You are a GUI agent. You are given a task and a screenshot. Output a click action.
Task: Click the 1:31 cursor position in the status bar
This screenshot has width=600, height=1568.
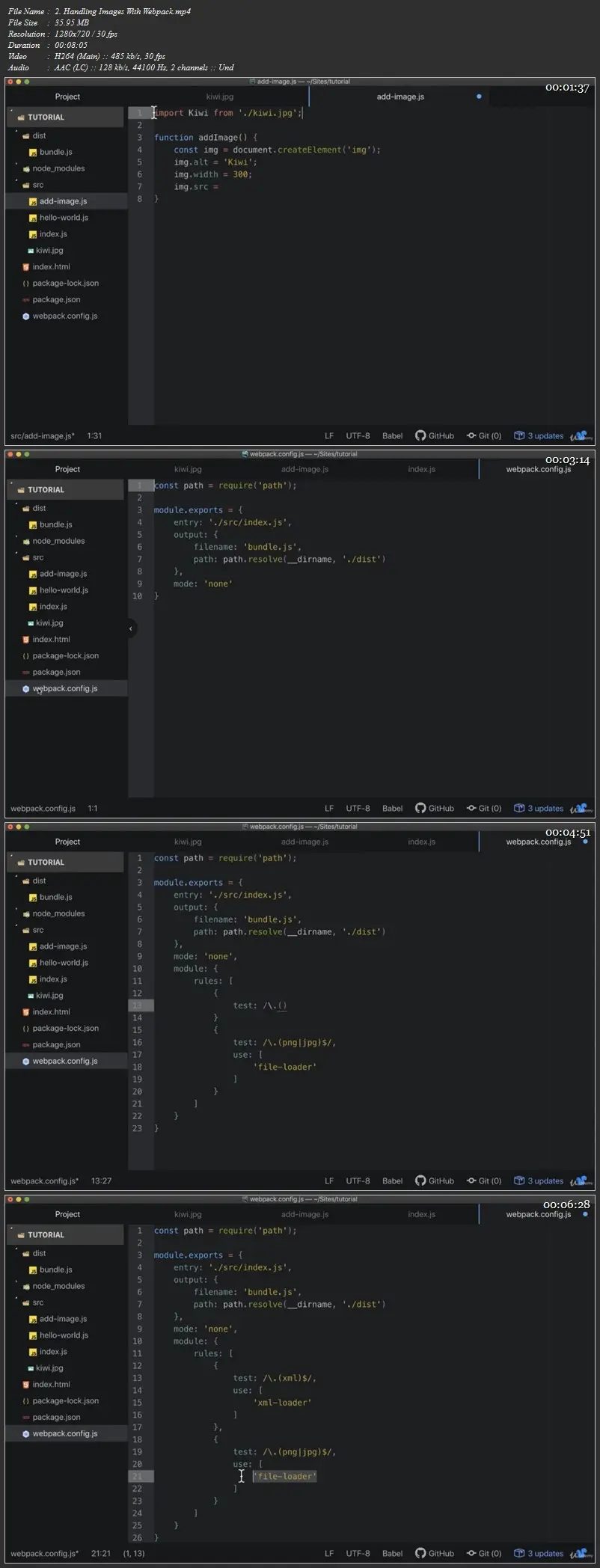click(x=94, y=435)
